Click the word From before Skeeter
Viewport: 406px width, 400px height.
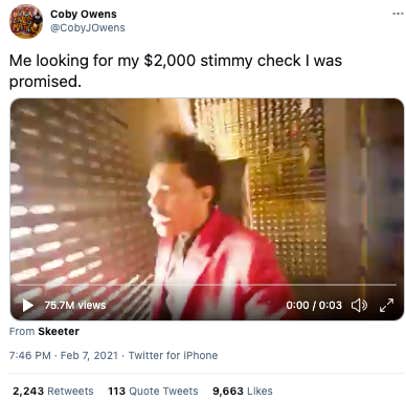click(22, 331)
